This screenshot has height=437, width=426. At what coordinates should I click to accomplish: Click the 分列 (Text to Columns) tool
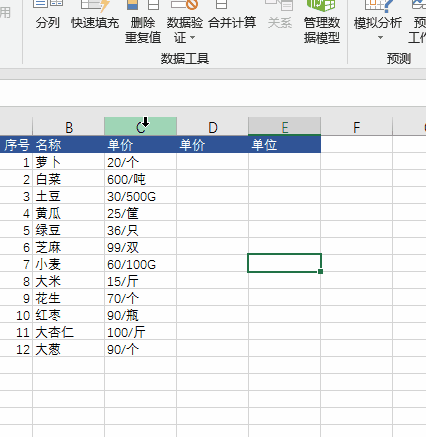(48, 15)
